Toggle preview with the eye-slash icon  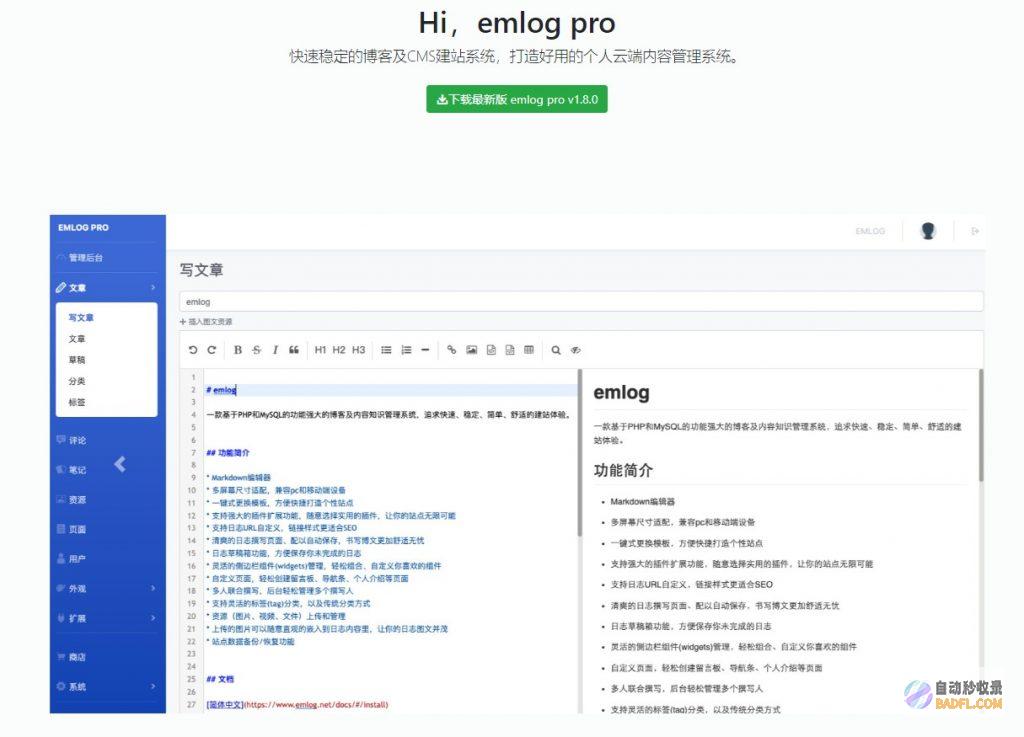pos(575,350)
